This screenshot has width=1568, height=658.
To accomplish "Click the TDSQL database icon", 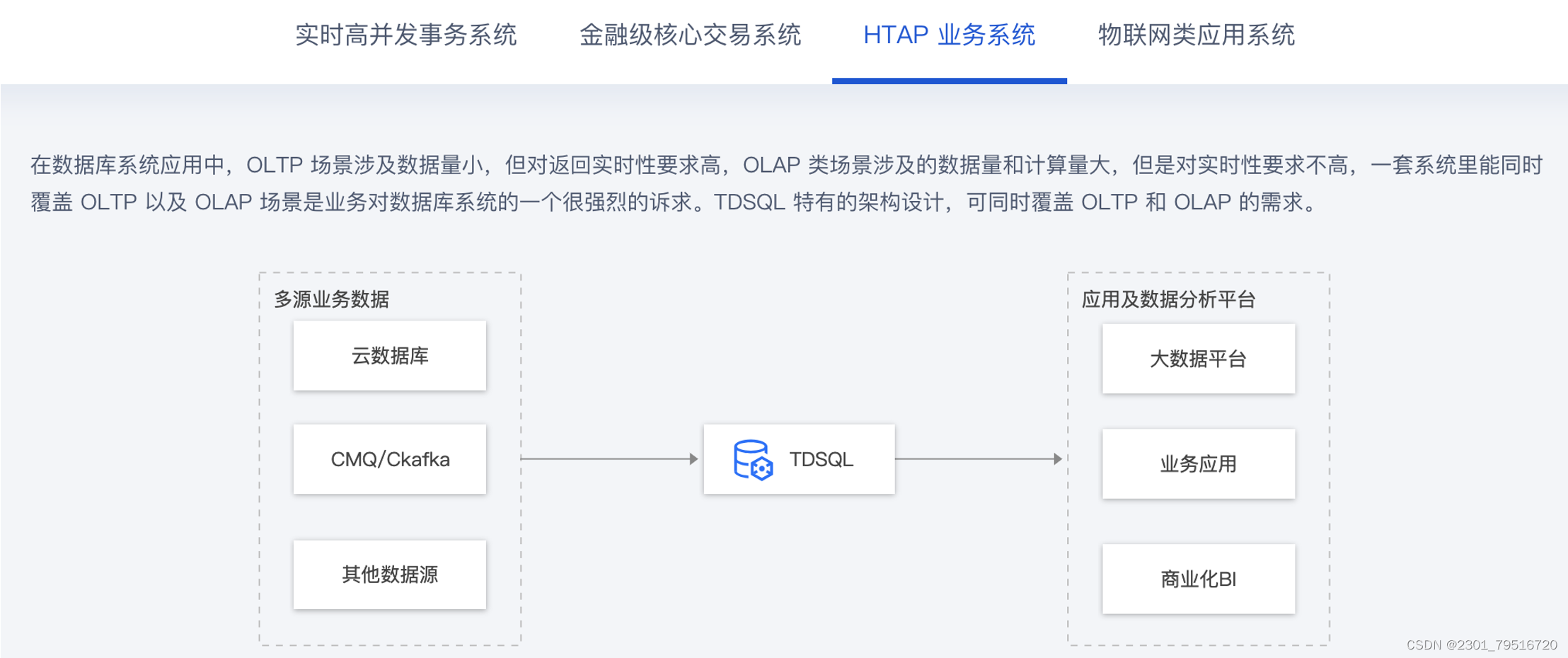I will pyautogui.click(x=753, y=460).
